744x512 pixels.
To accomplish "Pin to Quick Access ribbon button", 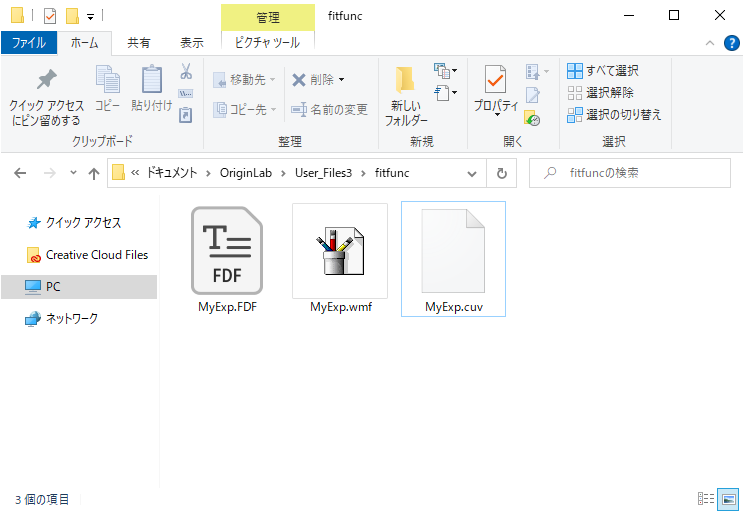I will point(46,97).
